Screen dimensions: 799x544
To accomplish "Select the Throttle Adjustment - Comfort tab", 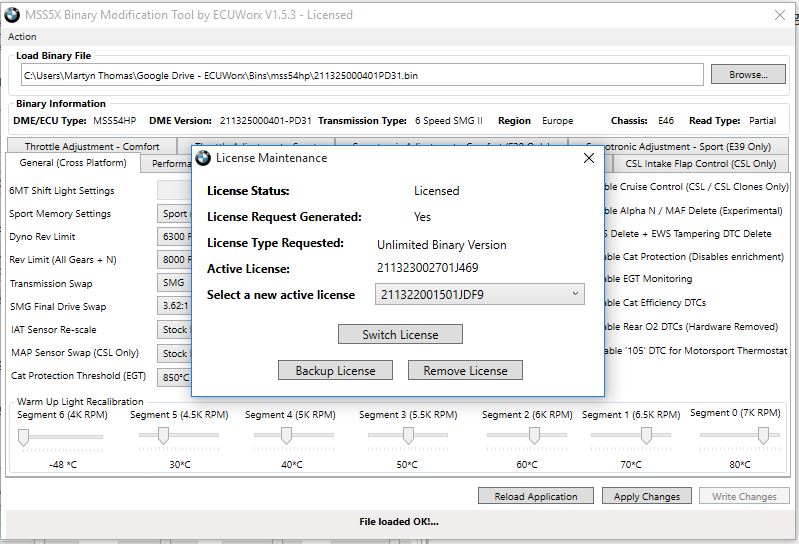I will (92, 147).
